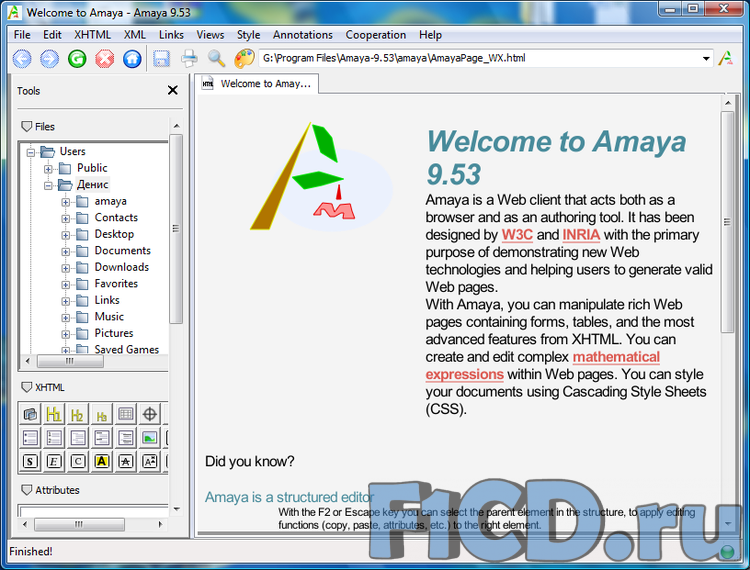
Task: Reload page with the green icon
Action: [77, 59]
